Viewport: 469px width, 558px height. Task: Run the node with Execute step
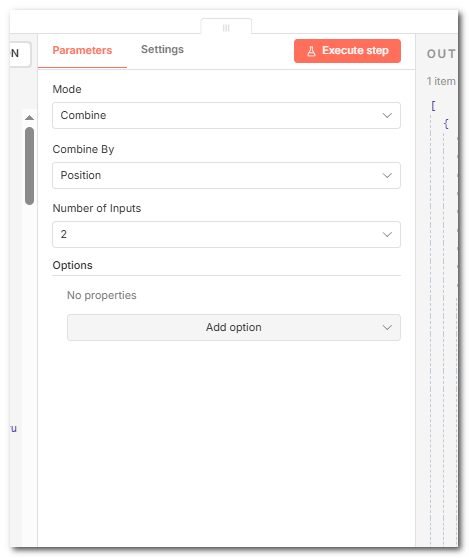coord(347,51)
